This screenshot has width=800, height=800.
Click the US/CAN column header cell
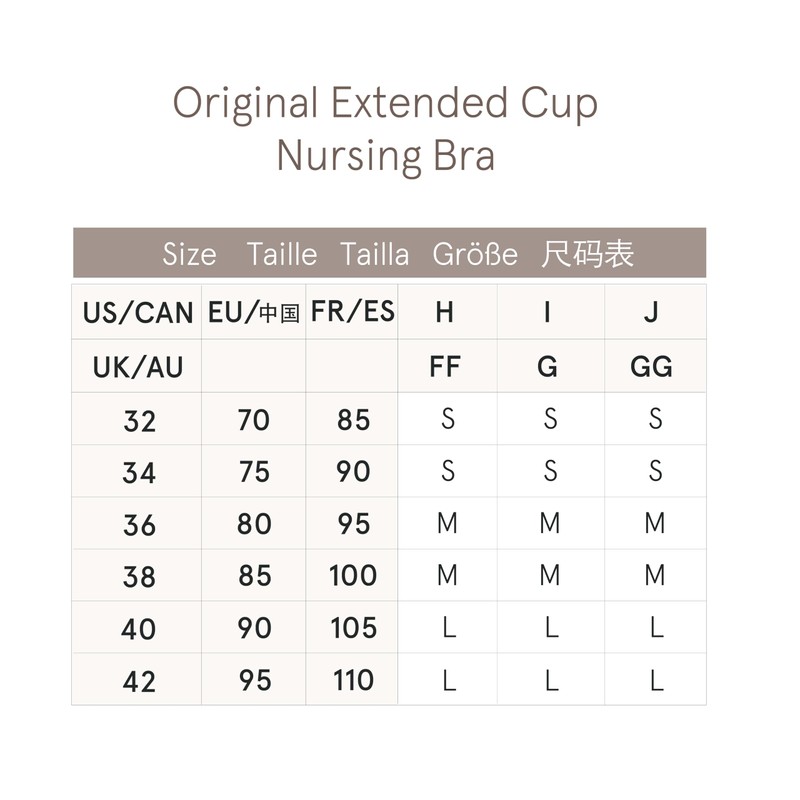138,313
